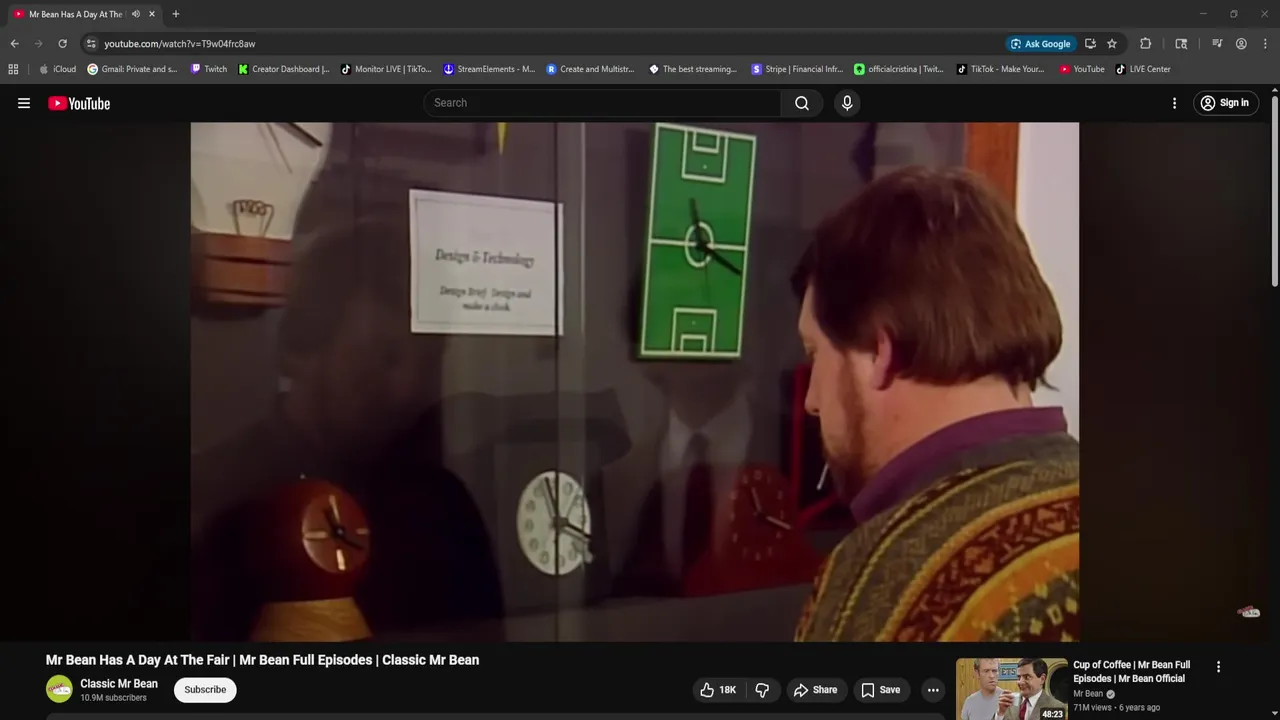Screen dimensions: 1280x720
Task: Open the StreamElements bookmark
Action: pos(489,69)
